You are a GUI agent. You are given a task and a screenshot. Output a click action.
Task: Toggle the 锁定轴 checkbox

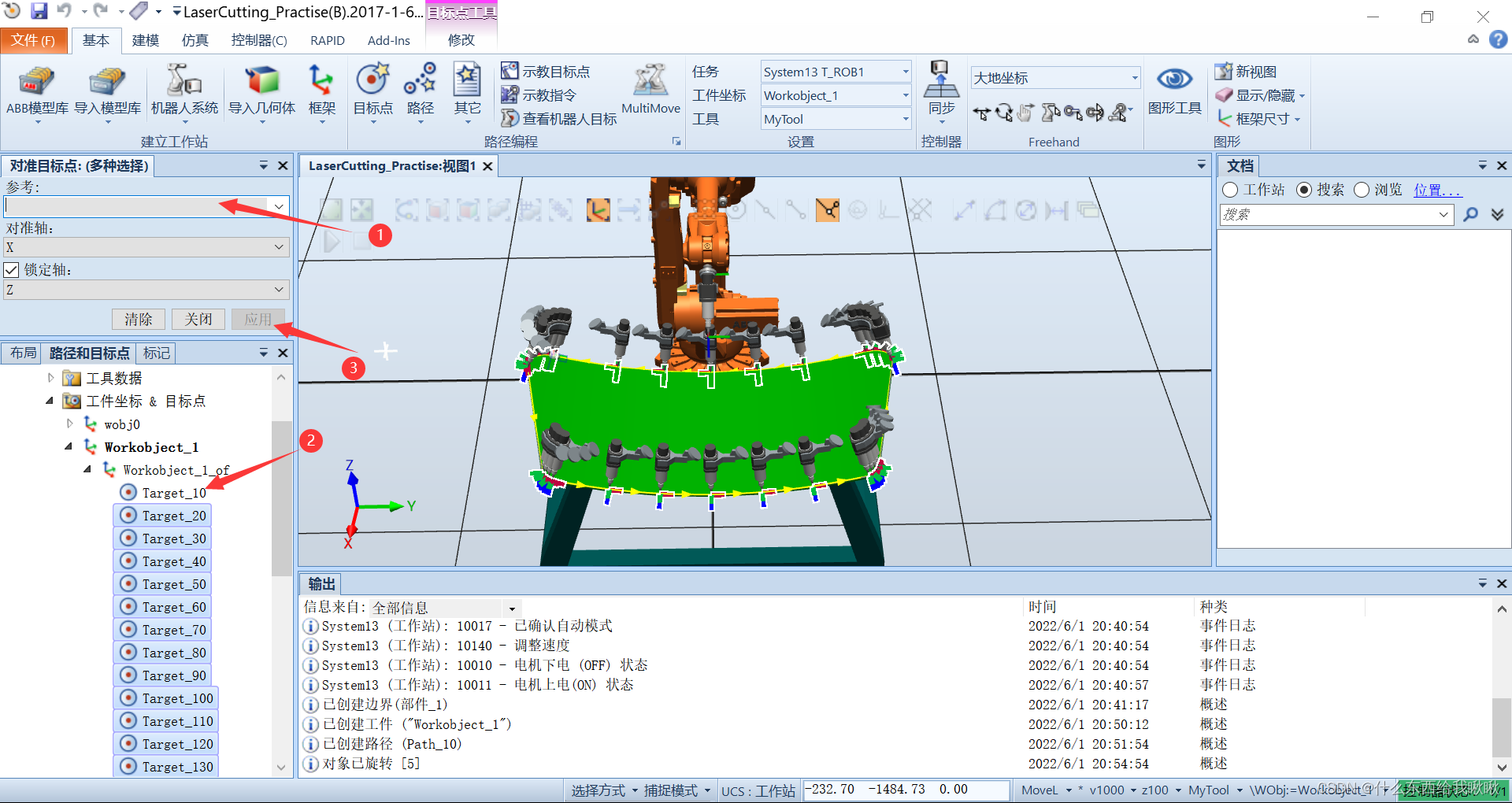click(11, 269)
